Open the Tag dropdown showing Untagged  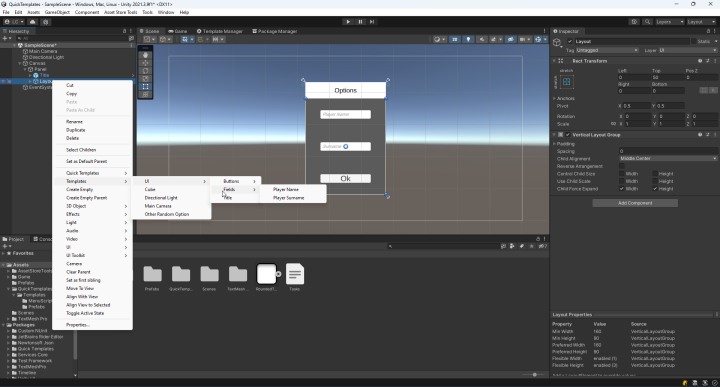[607, 50]
